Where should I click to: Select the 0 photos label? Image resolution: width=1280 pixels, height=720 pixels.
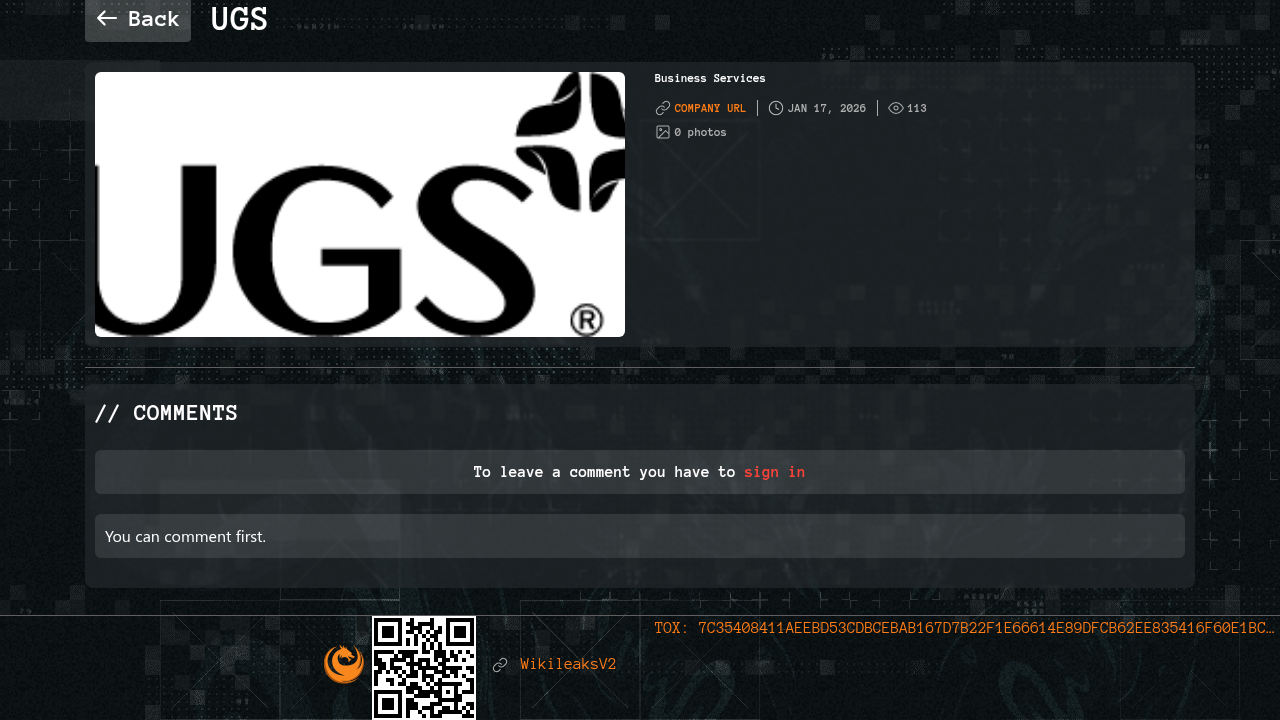[x=700, y=132]
